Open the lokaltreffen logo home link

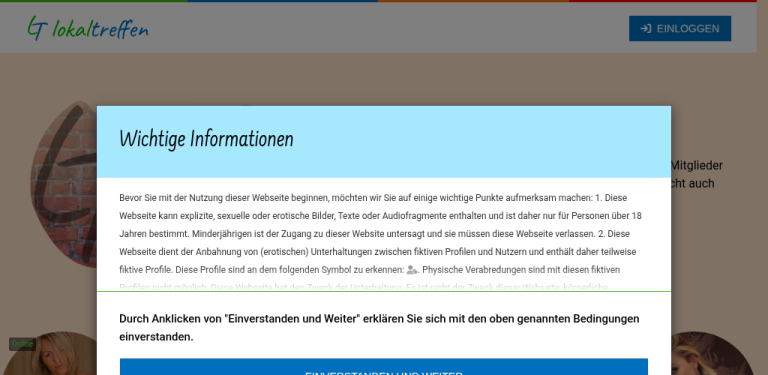tap(88, 28)
